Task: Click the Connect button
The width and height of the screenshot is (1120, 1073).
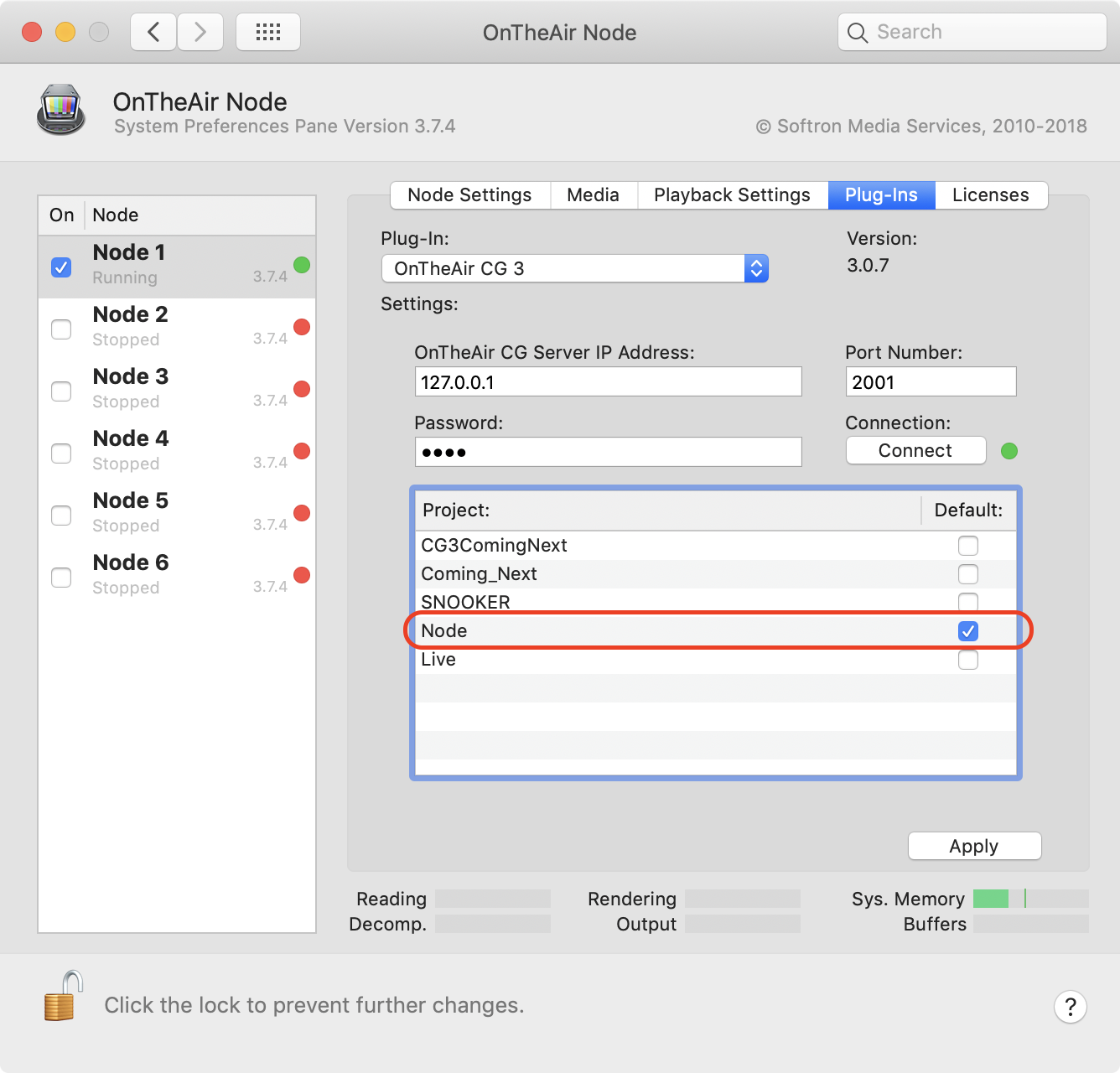Action: pyautogui.click(x=915, y=450)
